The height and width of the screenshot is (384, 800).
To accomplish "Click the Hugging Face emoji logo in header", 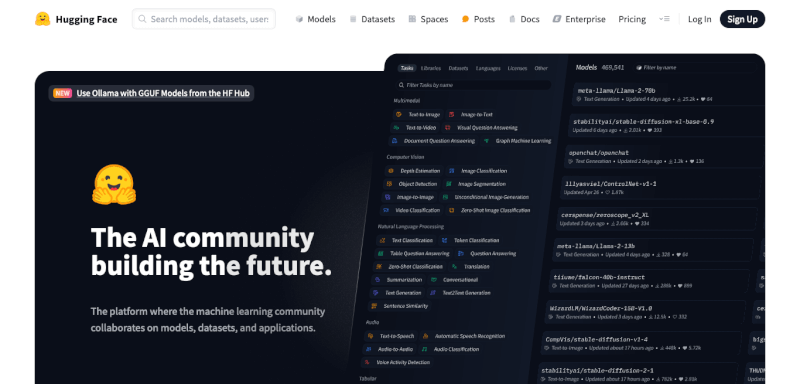I will (42, 19).
